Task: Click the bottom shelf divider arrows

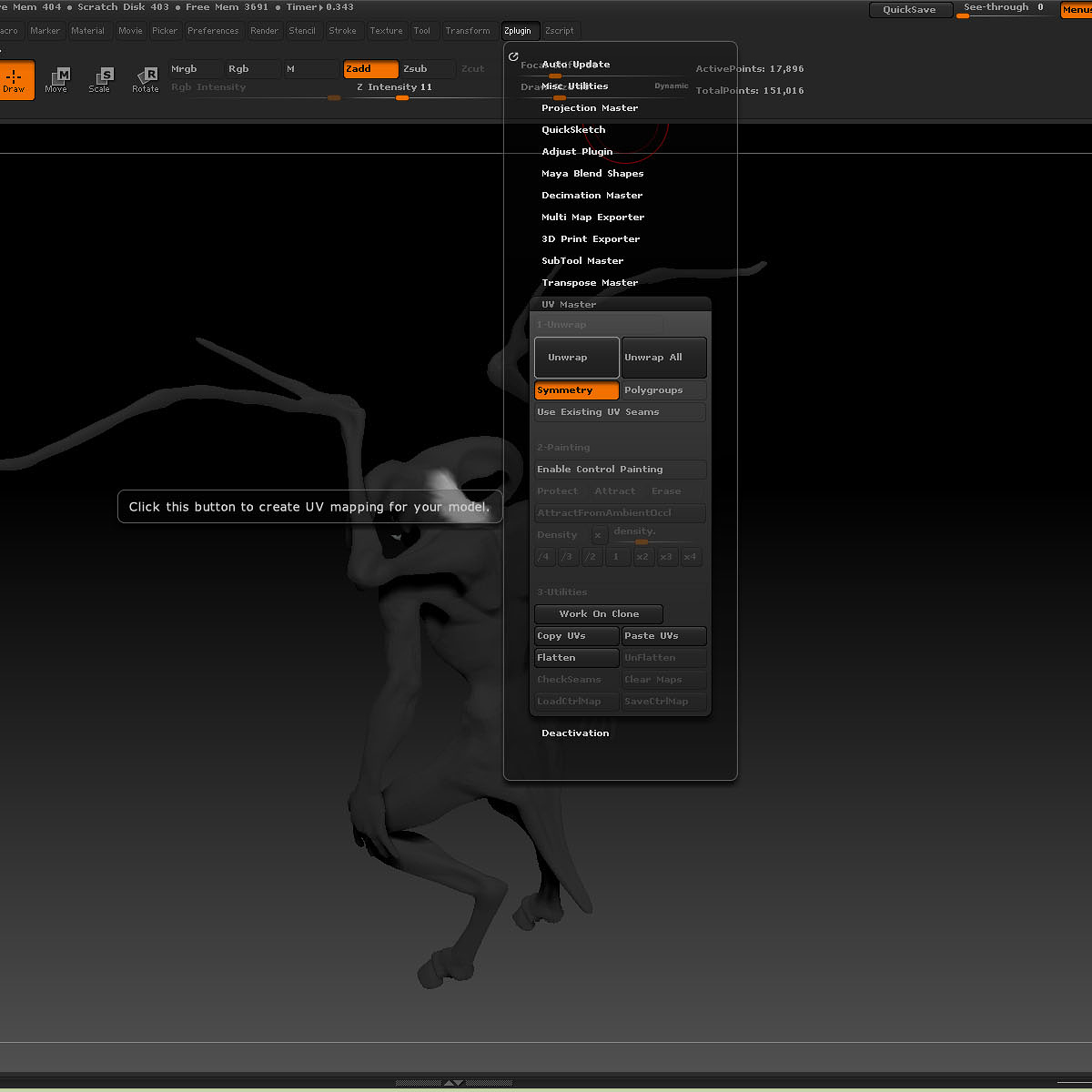Action: (x=452, y=1083)
